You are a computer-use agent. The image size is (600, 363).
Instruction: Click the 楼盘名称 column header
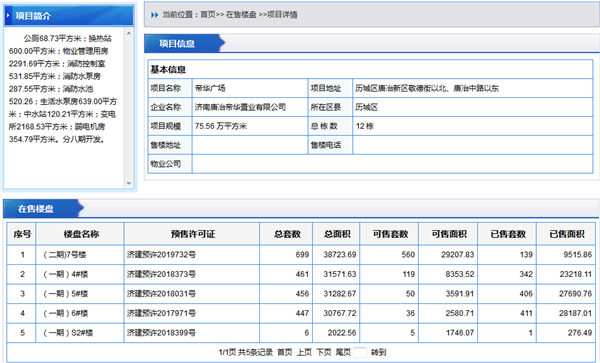[x=80, y=234]
